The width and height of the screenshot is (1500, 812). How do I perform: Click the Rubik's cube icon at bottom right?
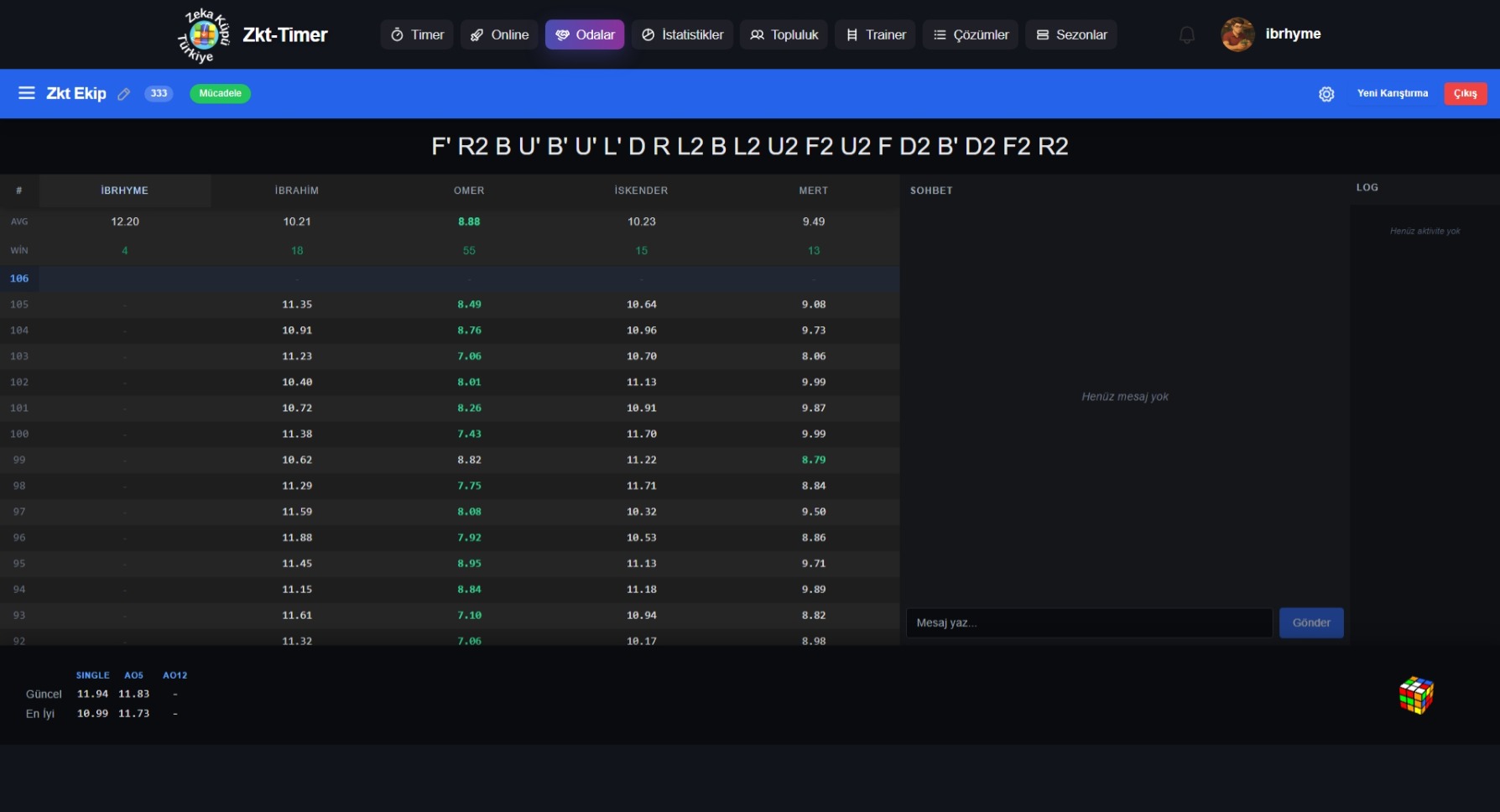tap(1416, 695)
